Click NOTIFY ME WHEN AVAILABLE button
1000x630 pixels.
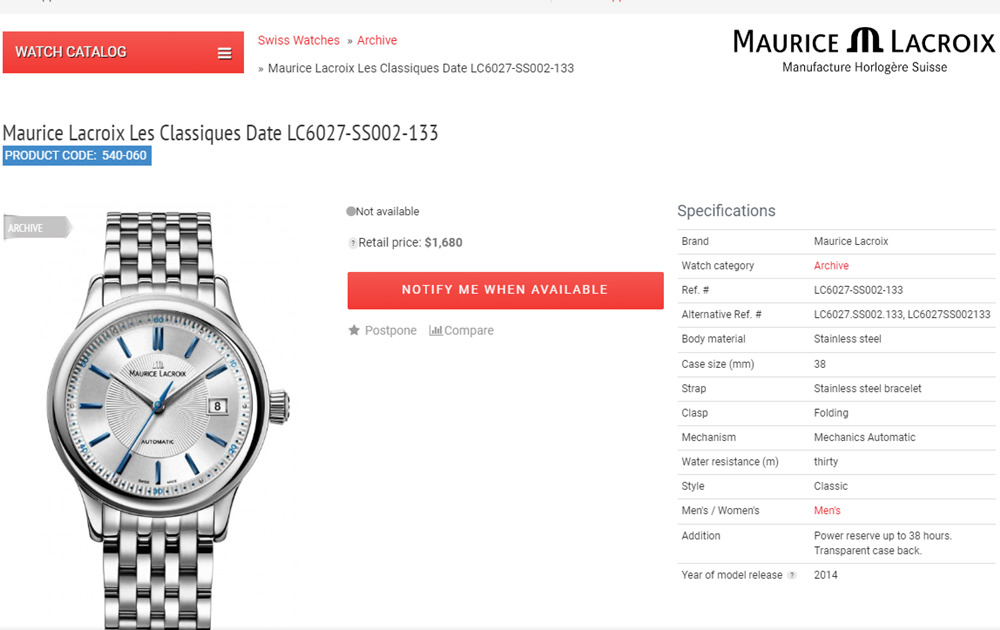coord(505,290)
